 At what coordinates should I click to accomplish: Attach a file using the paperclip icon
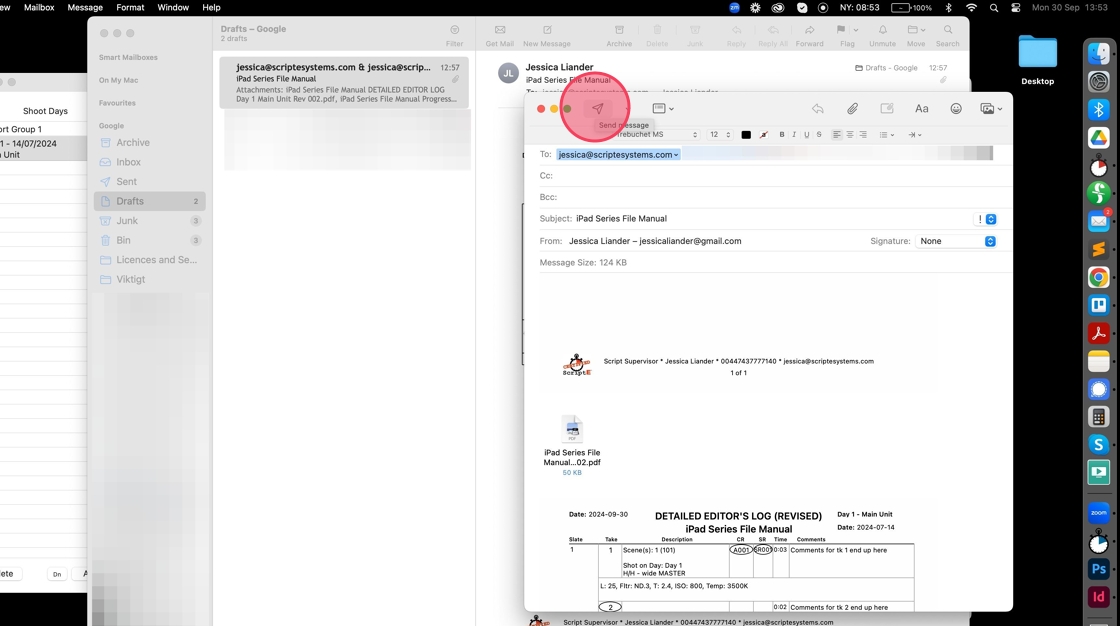(x=852, y=109)
